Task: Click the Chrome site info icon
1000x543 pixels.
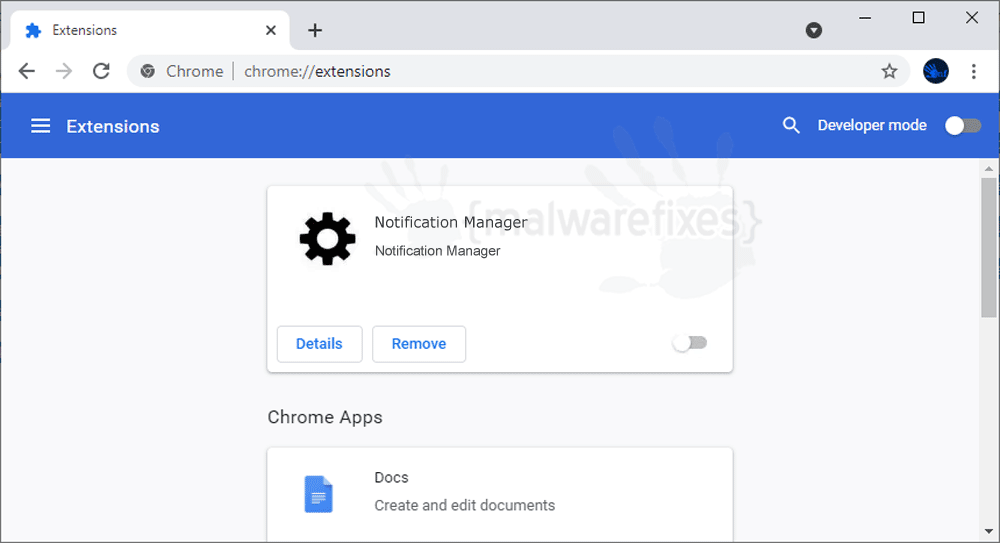Action: pos(148,71)
